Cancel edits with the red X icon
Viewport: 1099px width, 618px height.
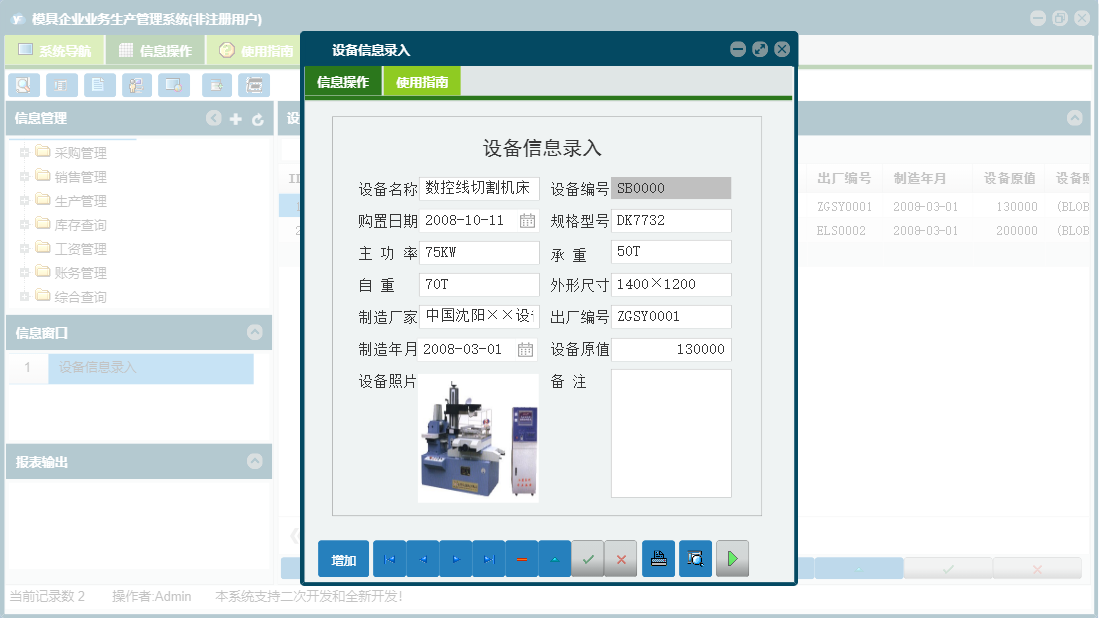click(621, 558)
